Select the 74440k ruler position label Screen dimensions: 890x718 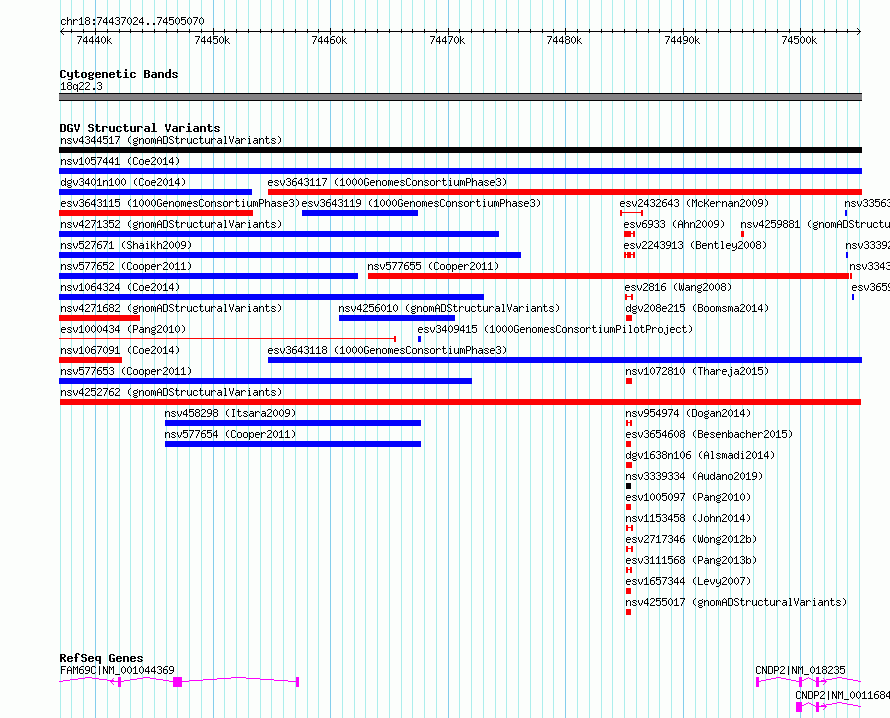pos(94,40)
